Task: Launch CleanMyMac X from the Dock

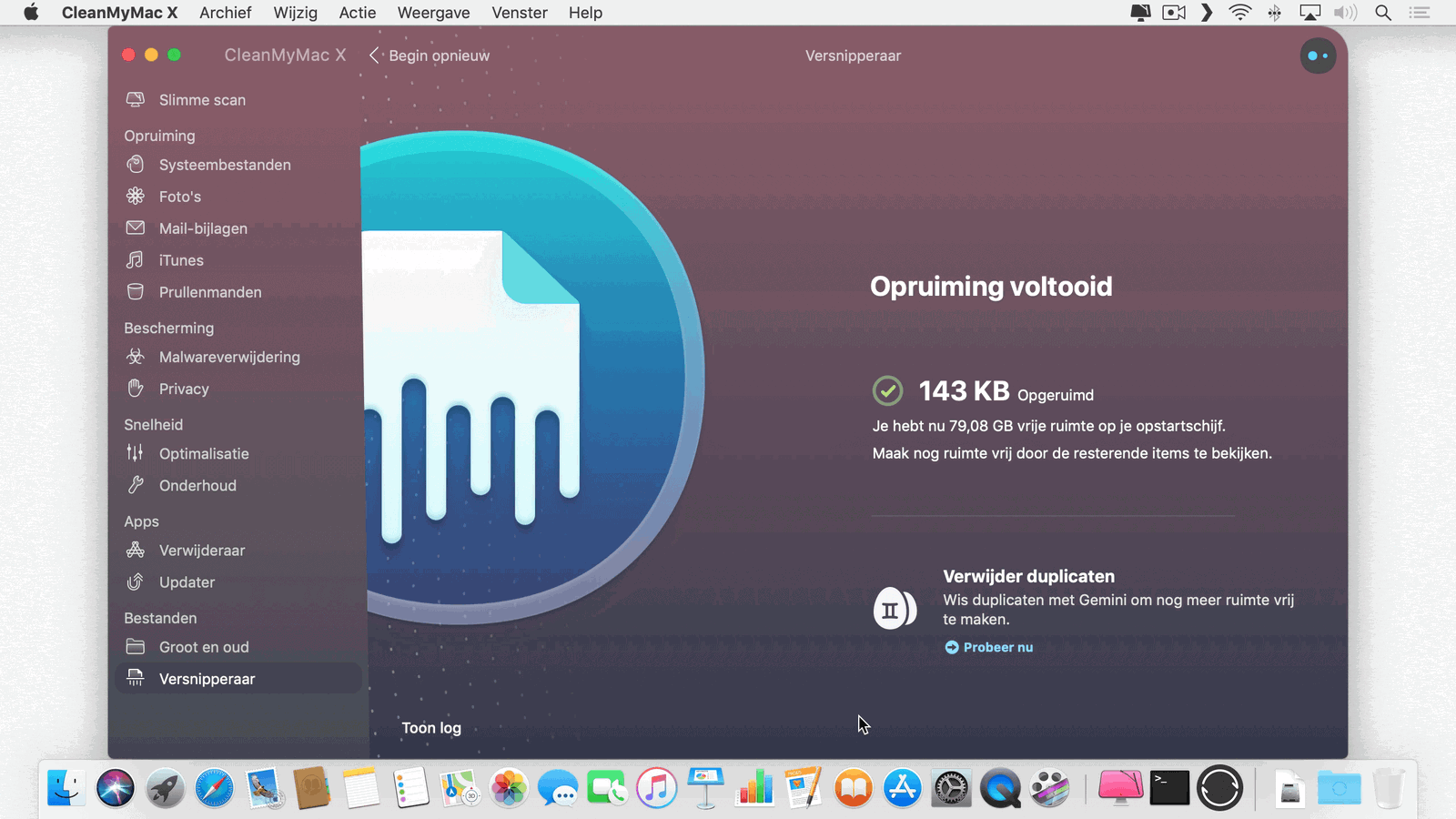Action: 1120,788
